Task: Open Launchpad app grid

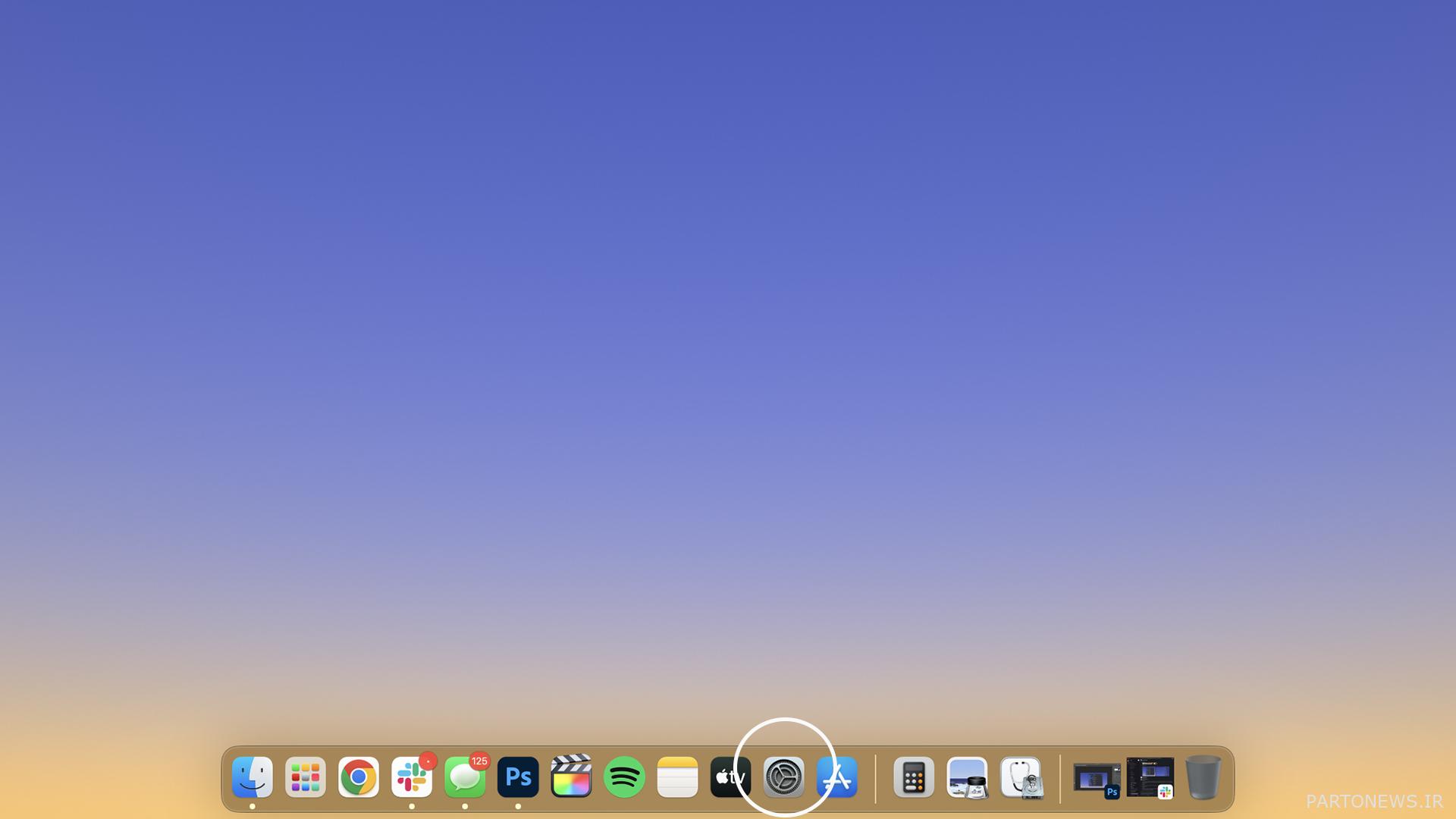Action: coord(305,777)
